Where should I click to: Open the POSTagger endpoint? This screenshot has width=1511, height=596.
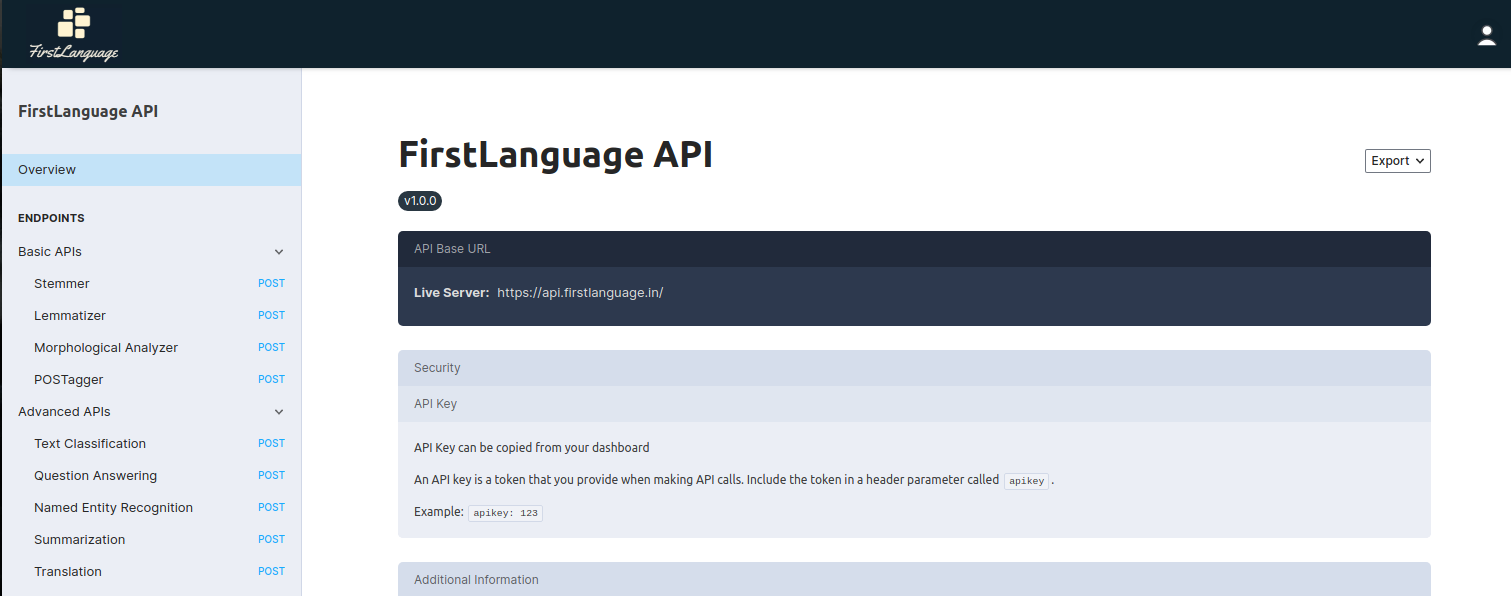[x=69, y=380]
